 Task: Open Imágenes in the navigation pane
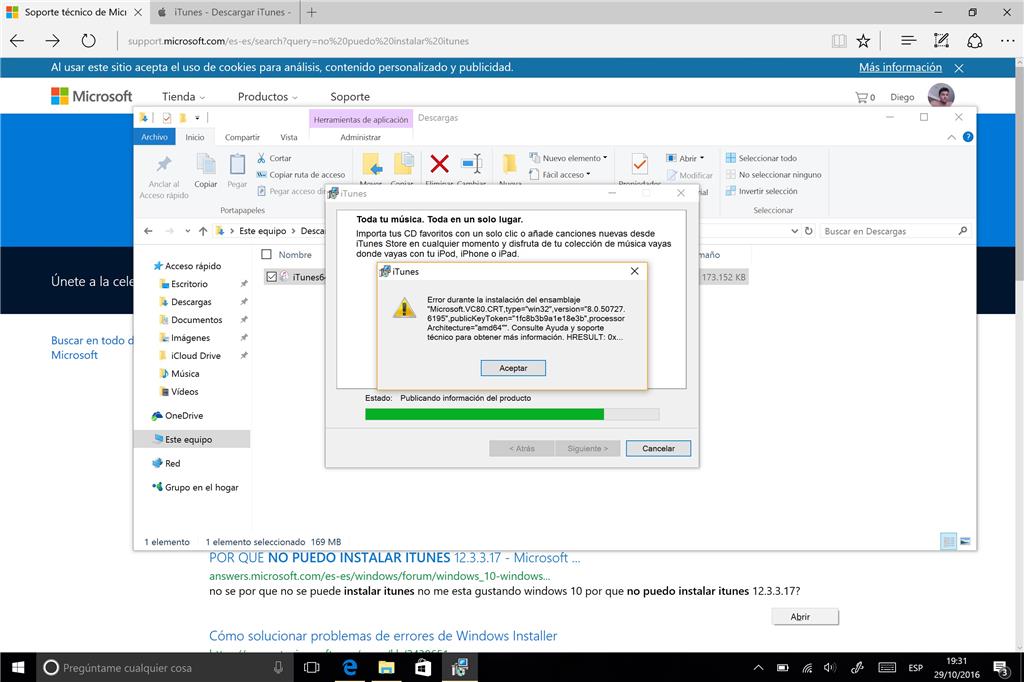coord(184,338)
